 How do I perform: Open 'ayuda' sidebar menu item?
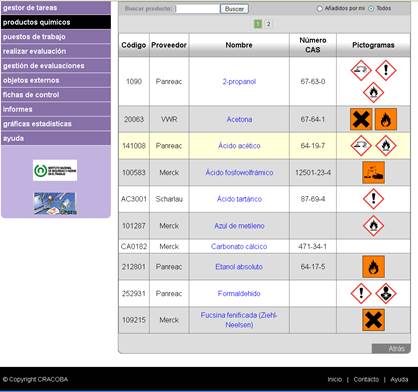[x=56, y=138]
